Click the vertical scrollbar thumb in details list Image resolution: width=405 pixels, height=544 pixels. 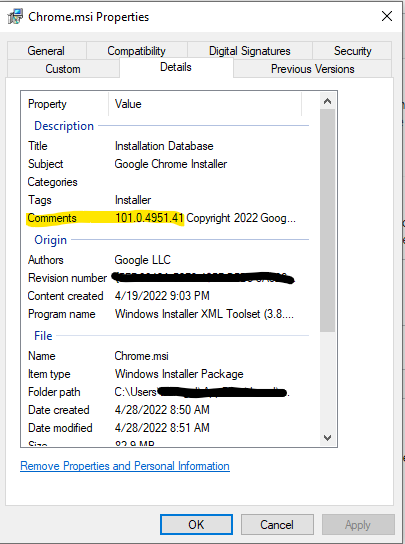[327, 221]
